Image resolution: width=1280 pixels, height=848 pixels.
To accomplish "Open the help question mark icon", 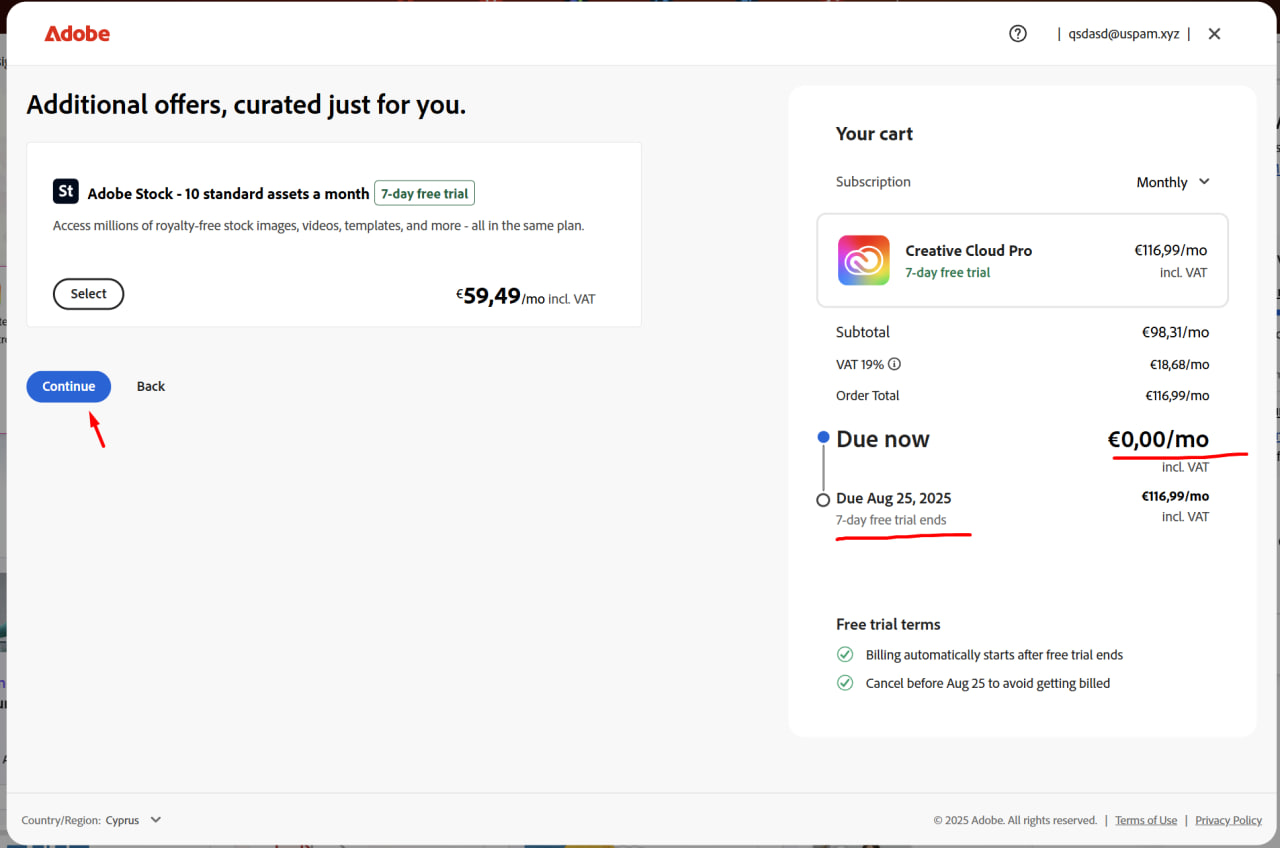I will pyautogui.click(x=1018, y=33).
